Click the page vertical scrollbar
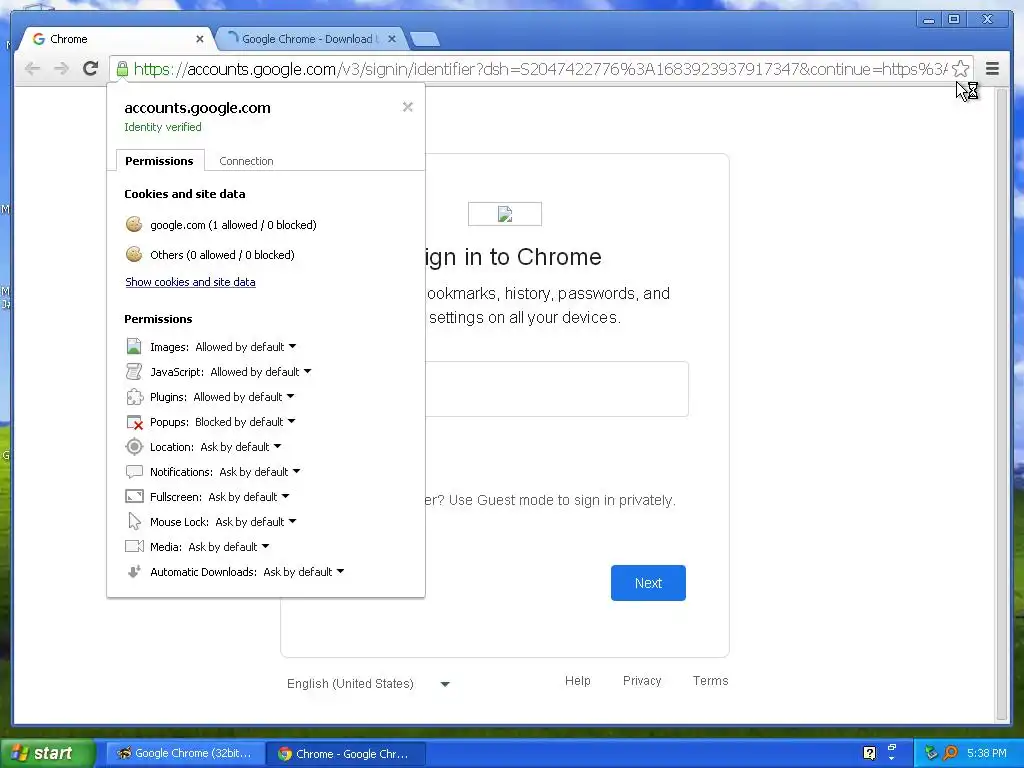1024x768 pixels. point(1002,404)
